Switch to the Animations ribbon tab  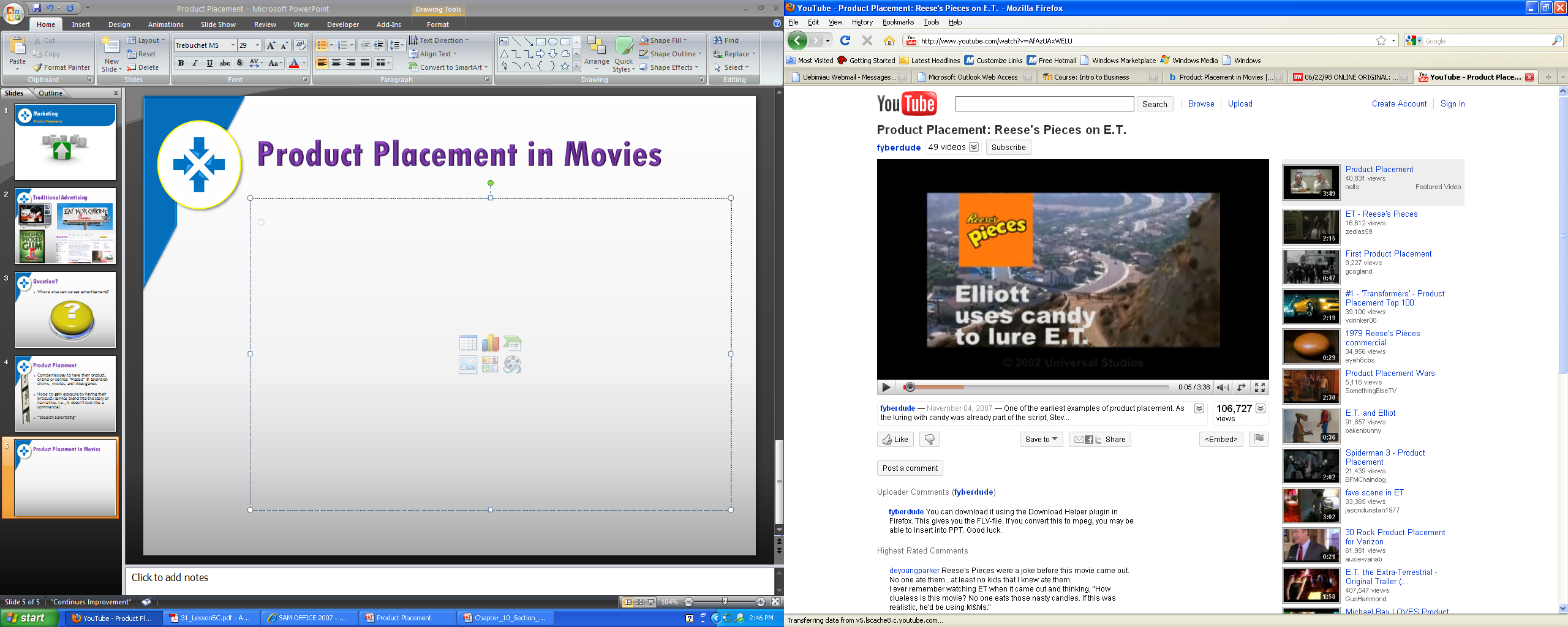coord(165,24)
